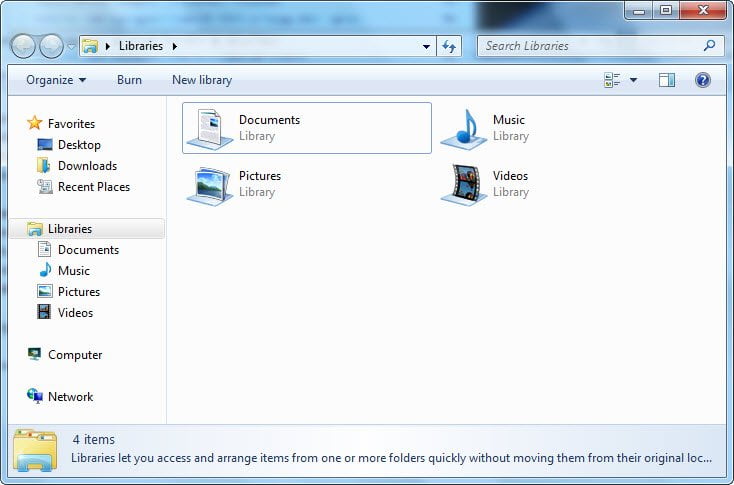
Task: Create a New library
Action: tap(202, 80)
